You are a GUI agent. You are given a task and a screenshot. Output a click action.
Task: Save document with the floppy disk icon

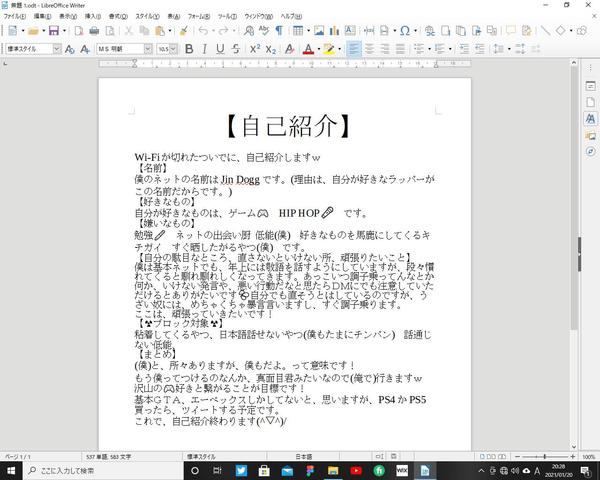coord(54,31)
